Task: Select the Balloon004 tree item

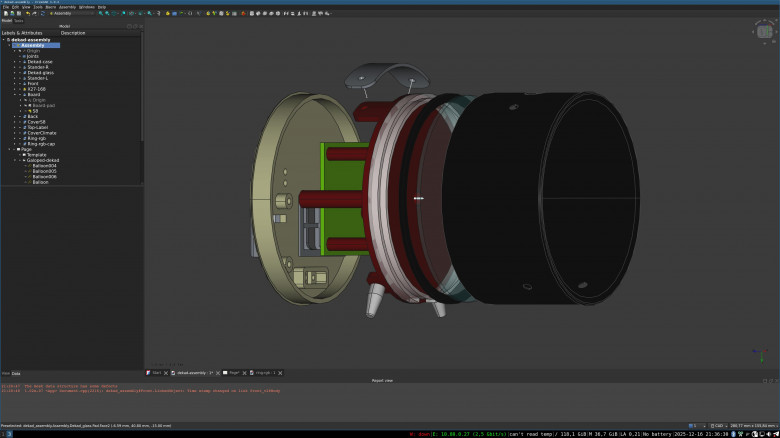Action: 44,166
